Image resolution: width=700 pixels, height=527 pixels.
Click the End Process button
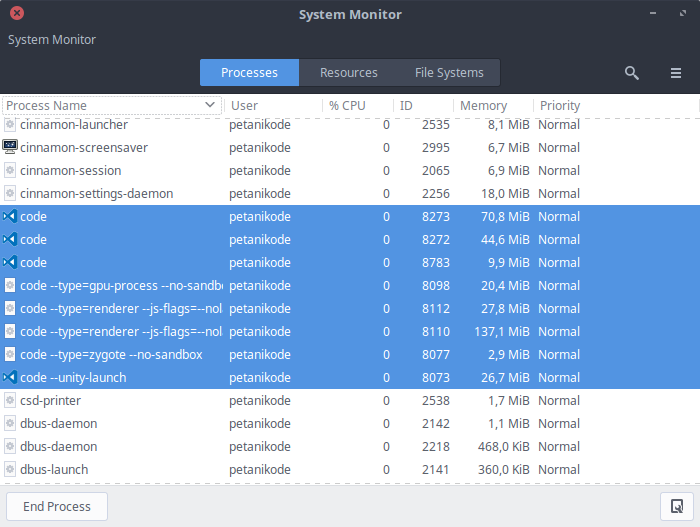57,506
